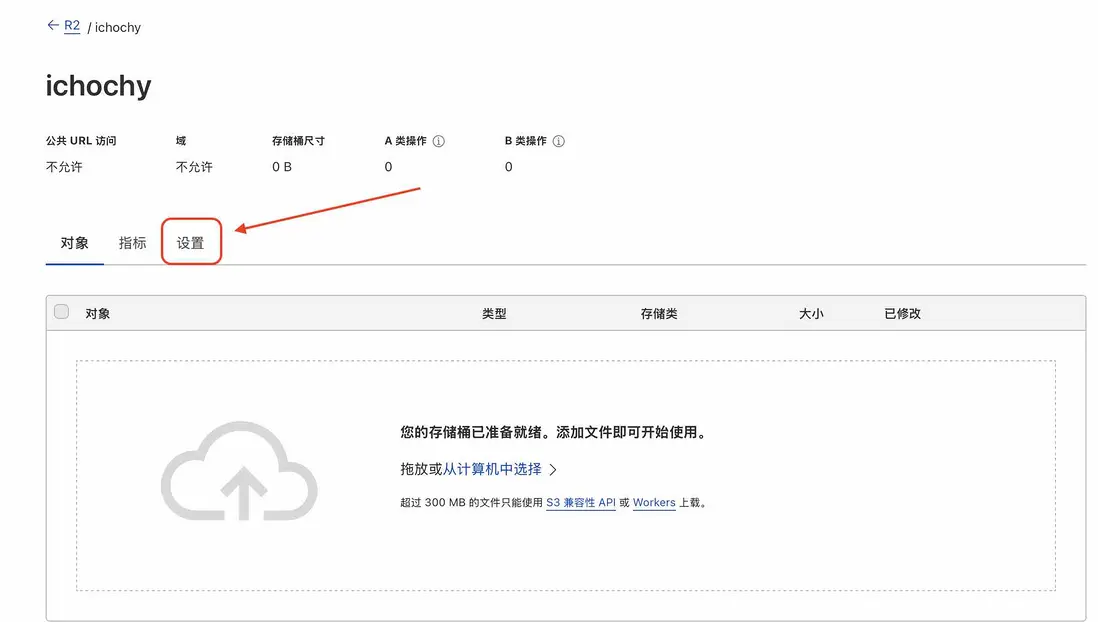This screenshot has height=622, width=1098.
Task: Open the Workers documentation link
Action: (653, 503)
